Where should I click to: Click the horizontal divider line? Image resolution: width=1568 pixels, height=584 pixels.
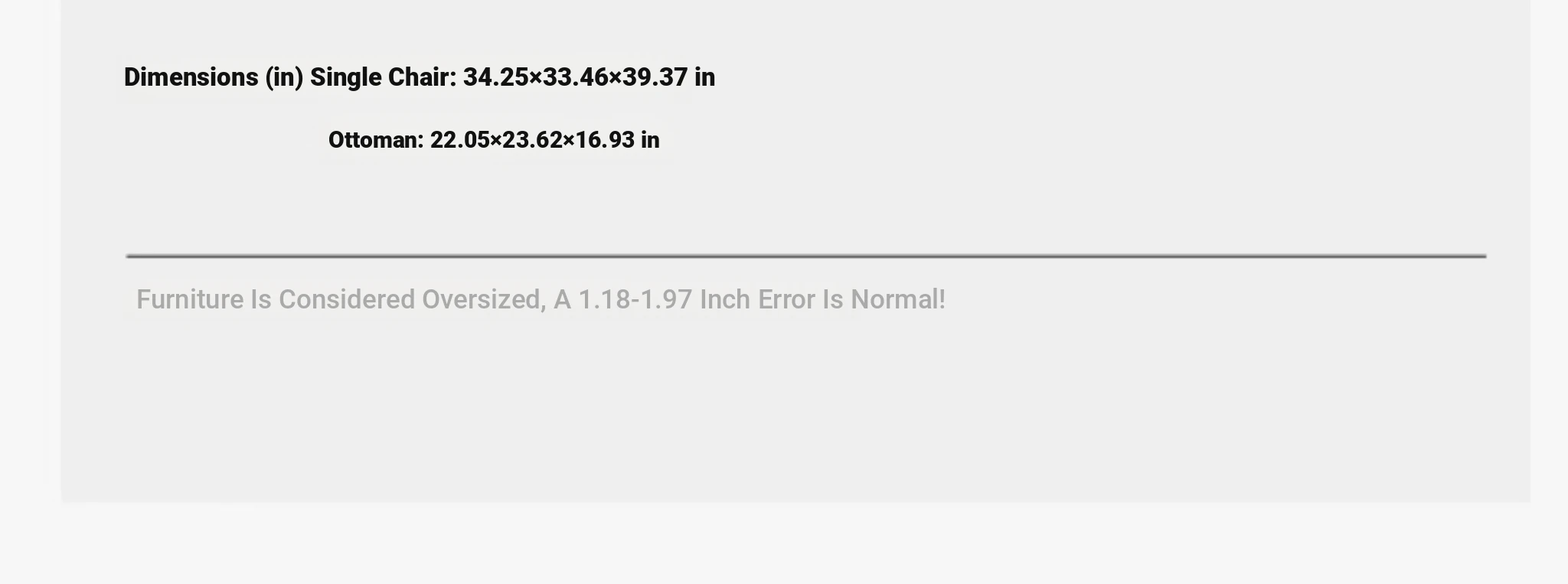click(805, 256)
